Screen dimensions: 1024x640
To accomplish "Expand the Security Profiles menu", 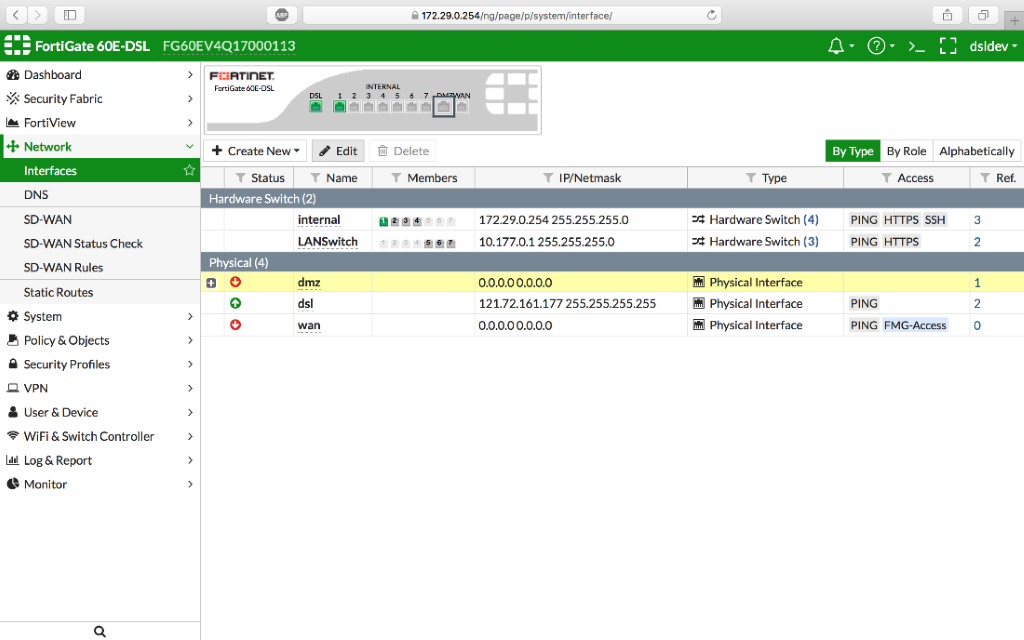I will 99,364.
